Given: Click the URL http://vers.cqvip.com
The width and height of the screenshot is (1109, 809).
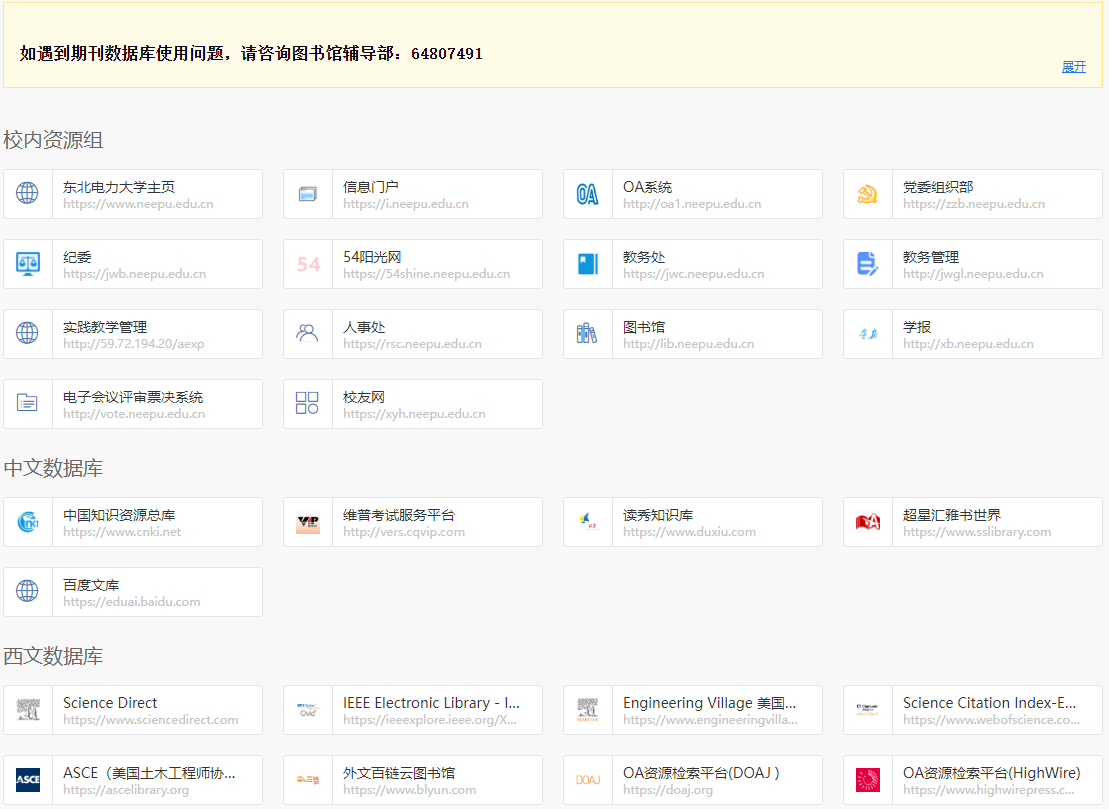Looking at the screenshot, I should [404, 532].
